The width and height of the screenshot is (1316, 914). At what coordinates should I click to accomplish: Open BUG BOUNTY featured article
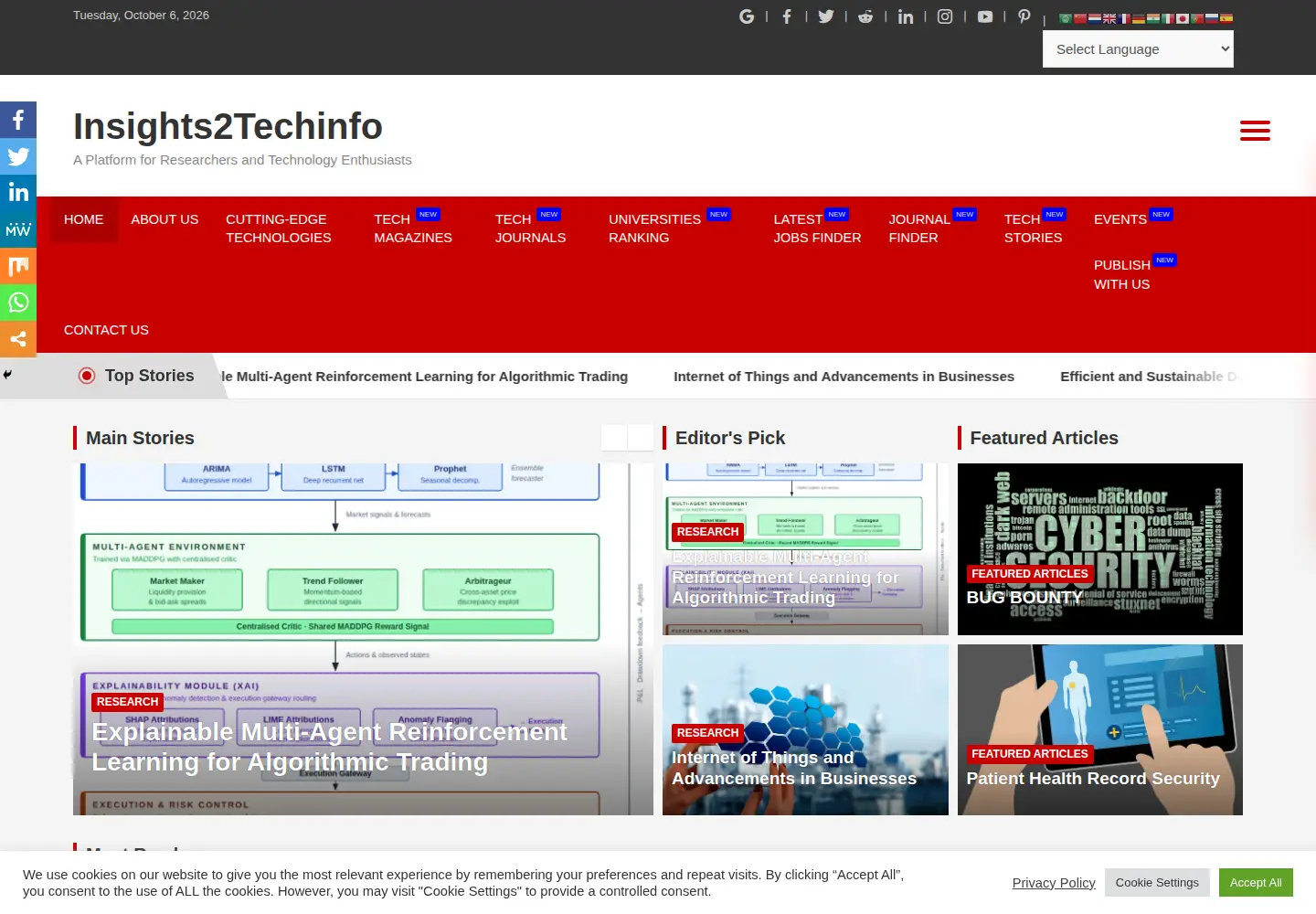pyautogui.click(x=1024, y=597)
